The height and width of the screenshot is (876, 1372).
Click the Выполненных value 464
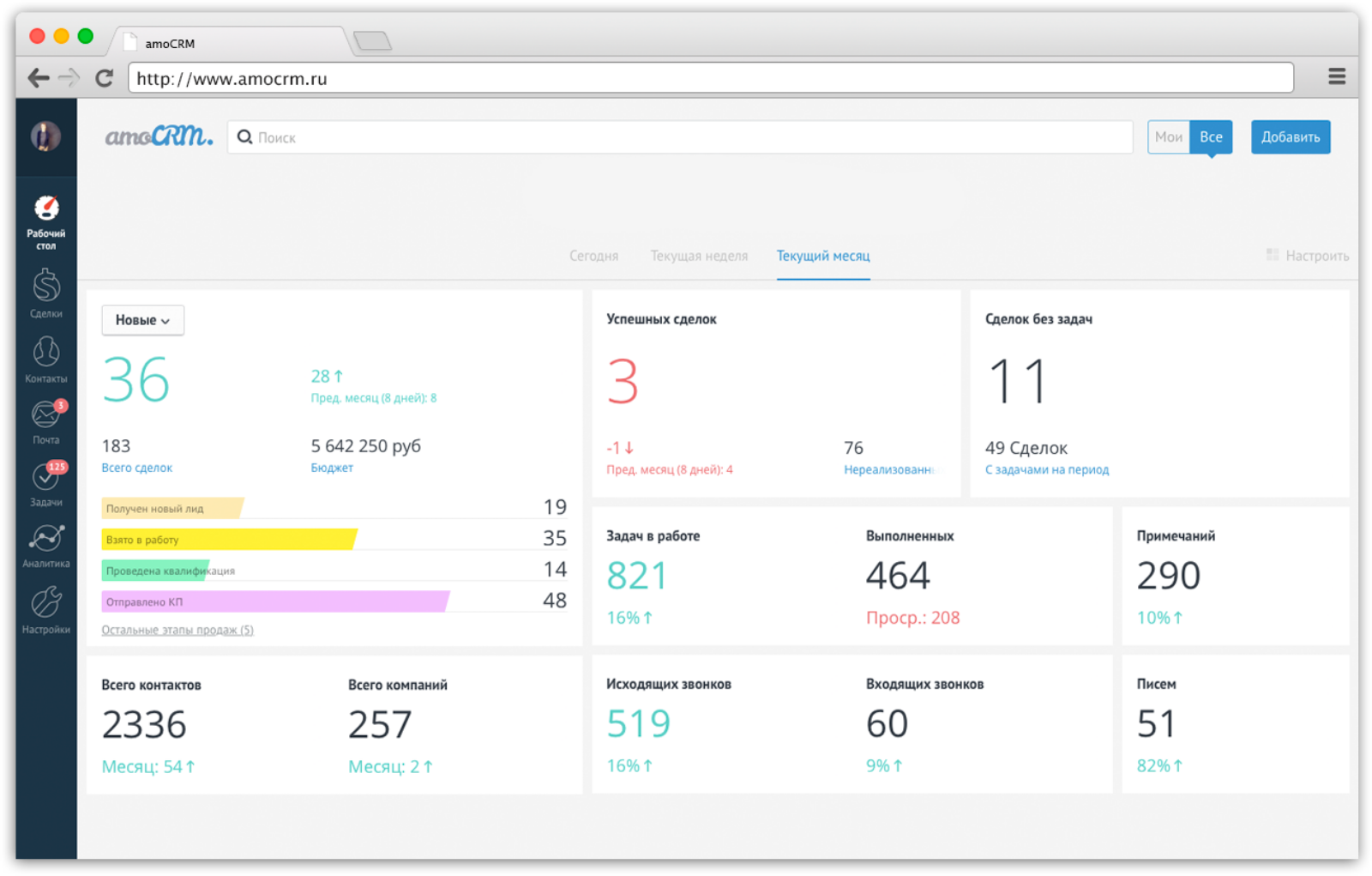click(898, 576)
